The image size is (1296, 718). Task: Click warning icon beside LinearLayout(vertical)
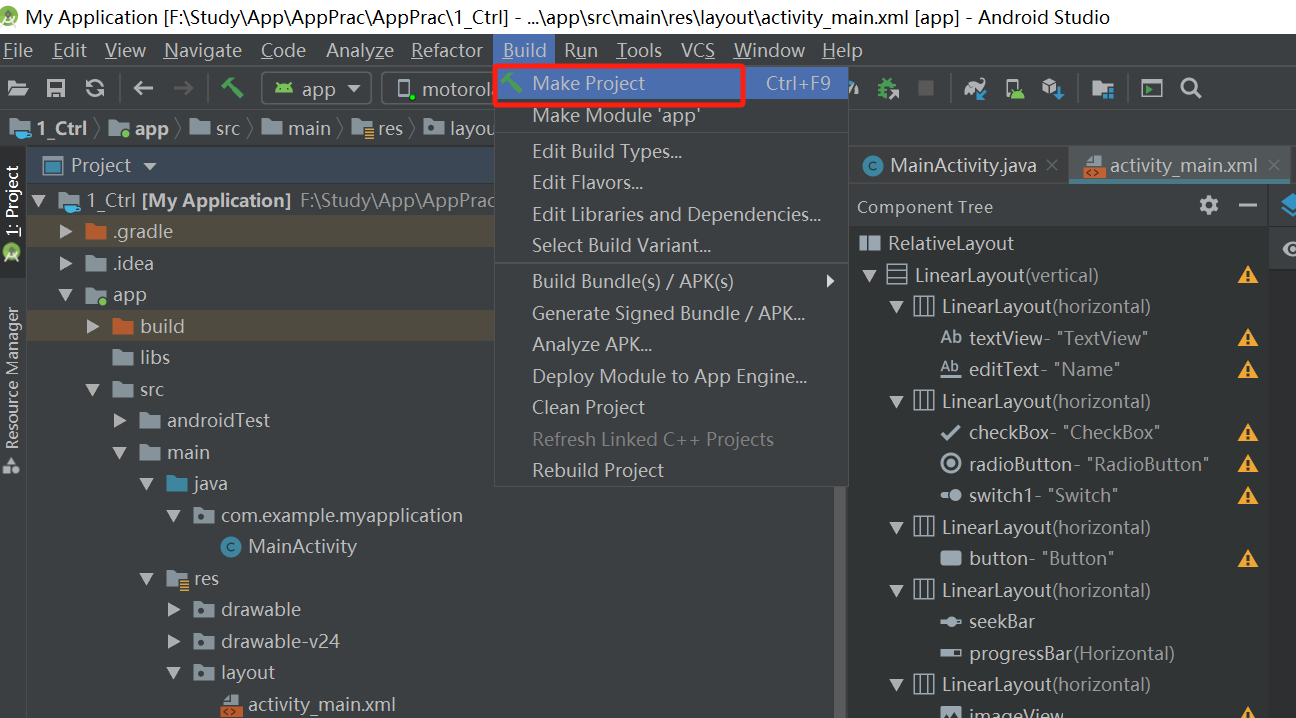1247,275
